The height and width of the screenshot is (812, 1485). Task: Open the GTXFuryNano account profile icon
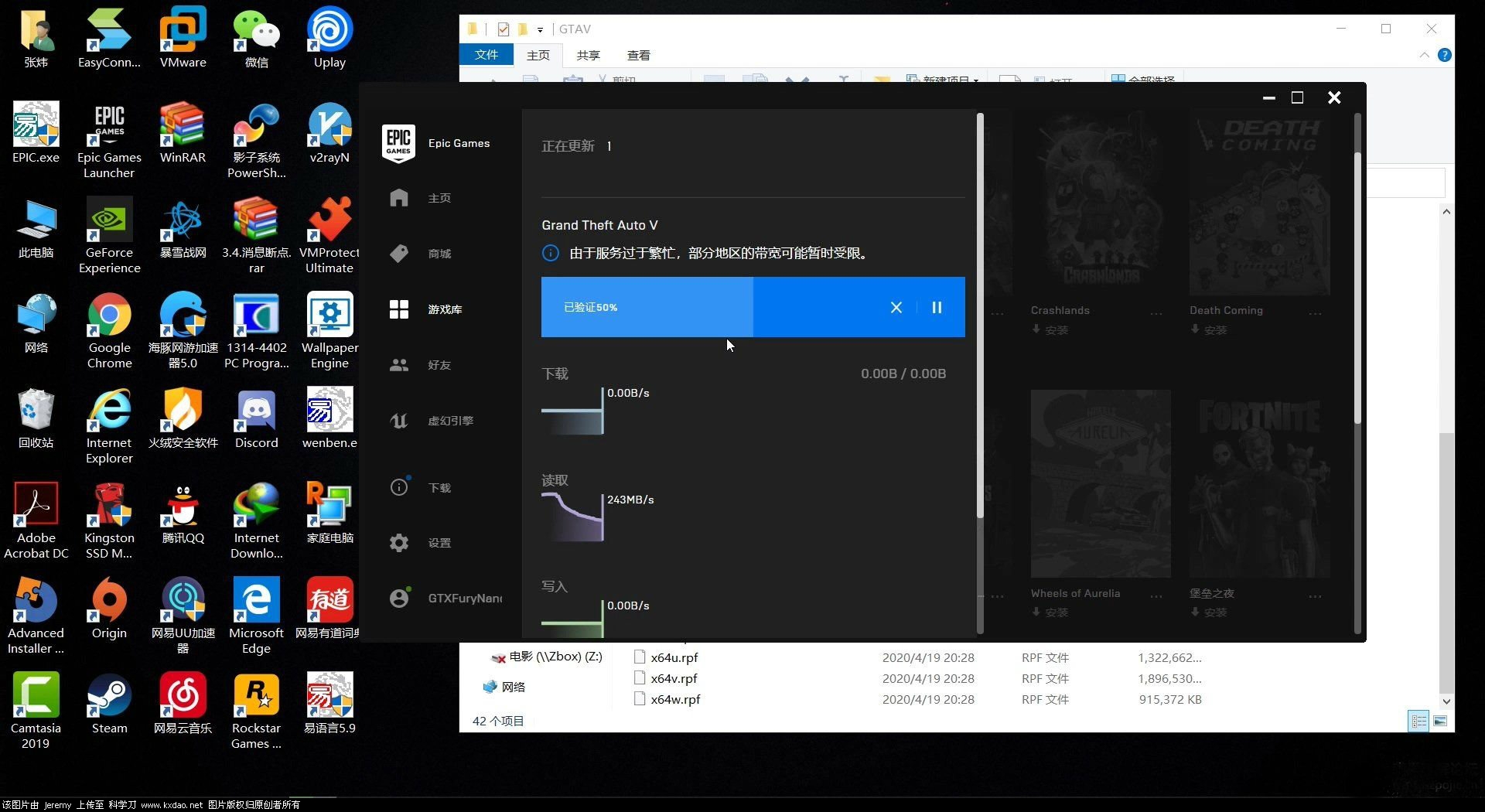click(399, 598)
